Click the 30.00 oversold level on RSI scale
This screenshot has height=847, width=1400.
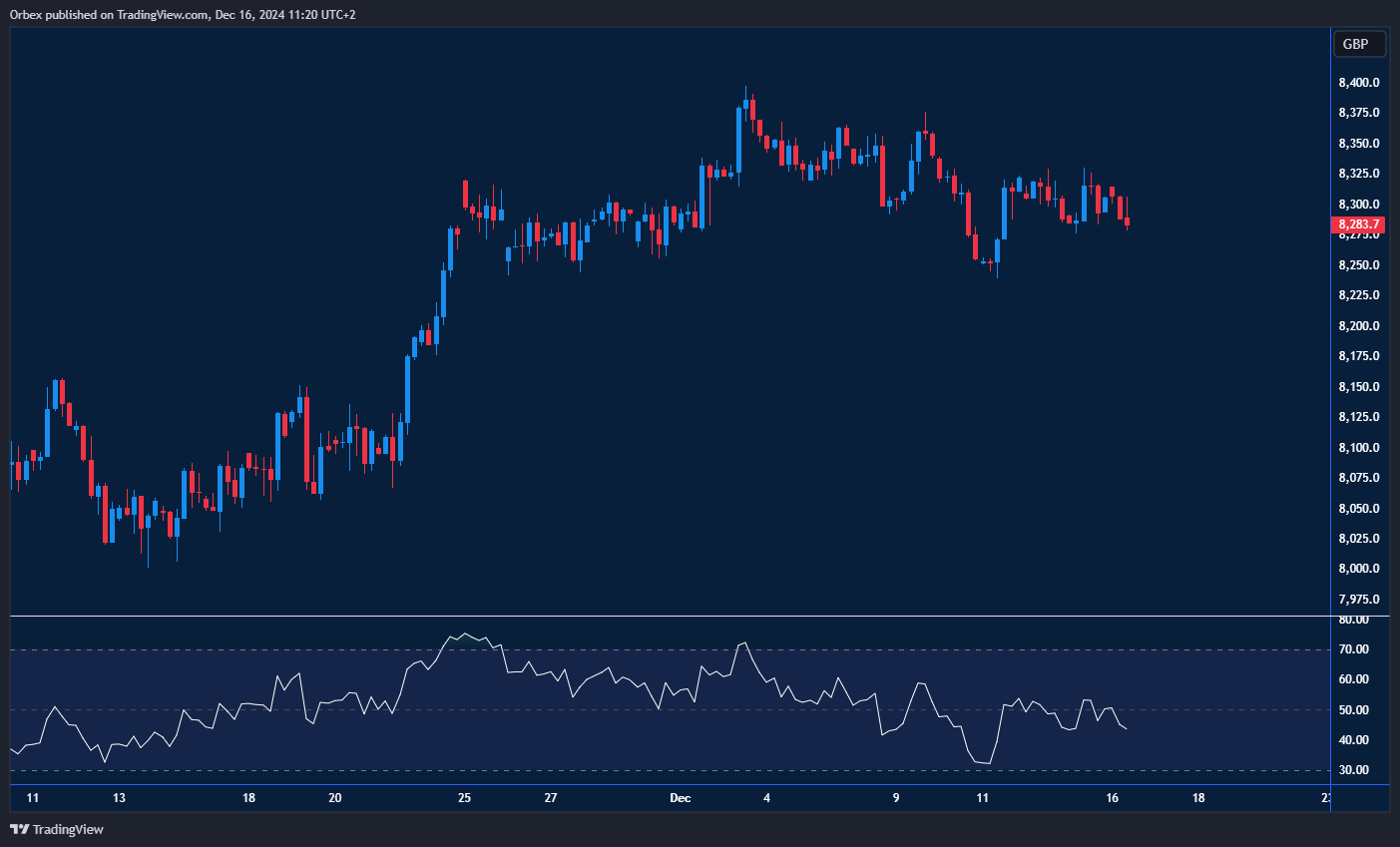pyautogui.click(x=1353, y=770)
